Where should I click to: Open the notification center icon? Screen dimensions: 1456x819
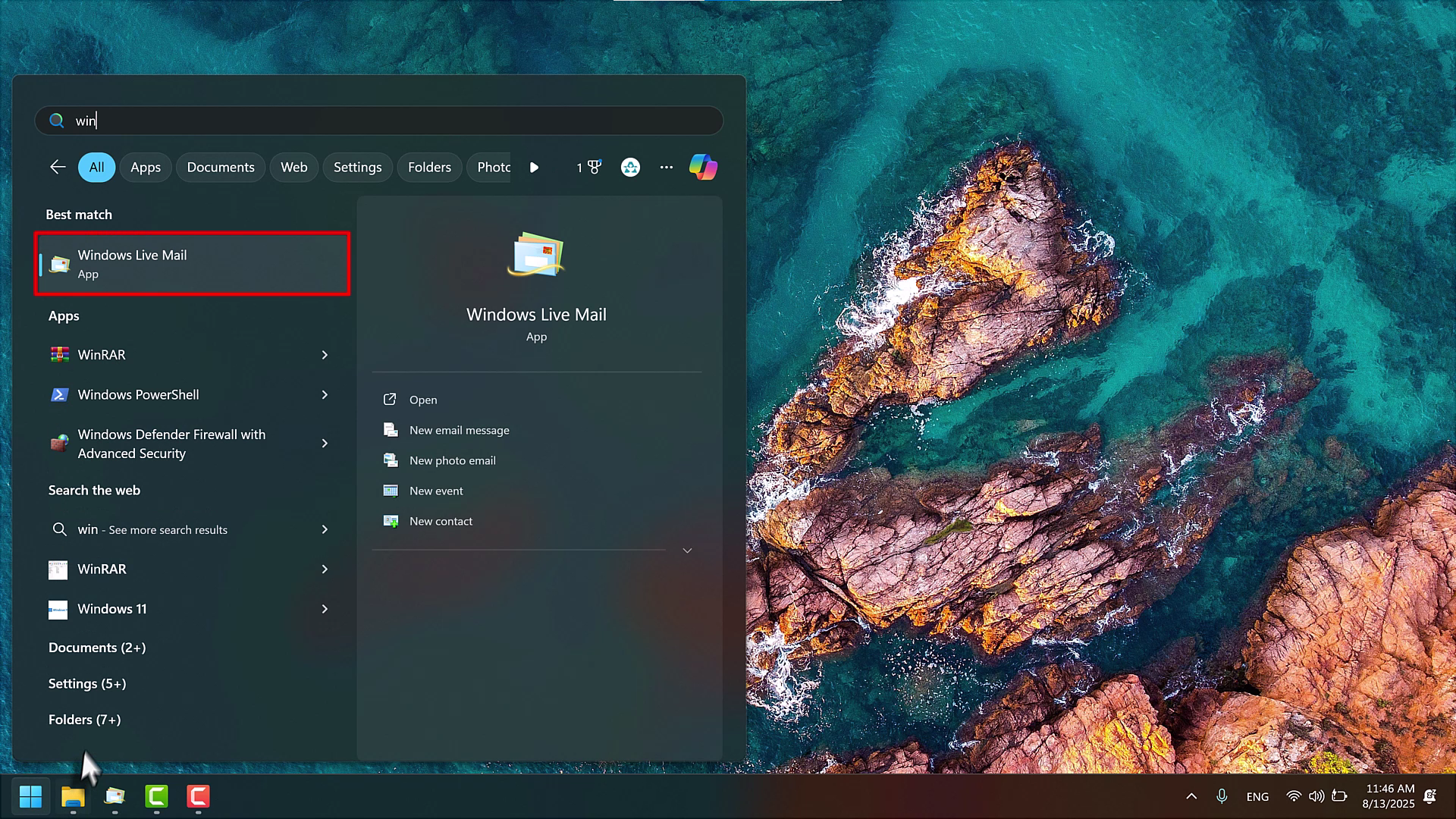[1429, 796]
